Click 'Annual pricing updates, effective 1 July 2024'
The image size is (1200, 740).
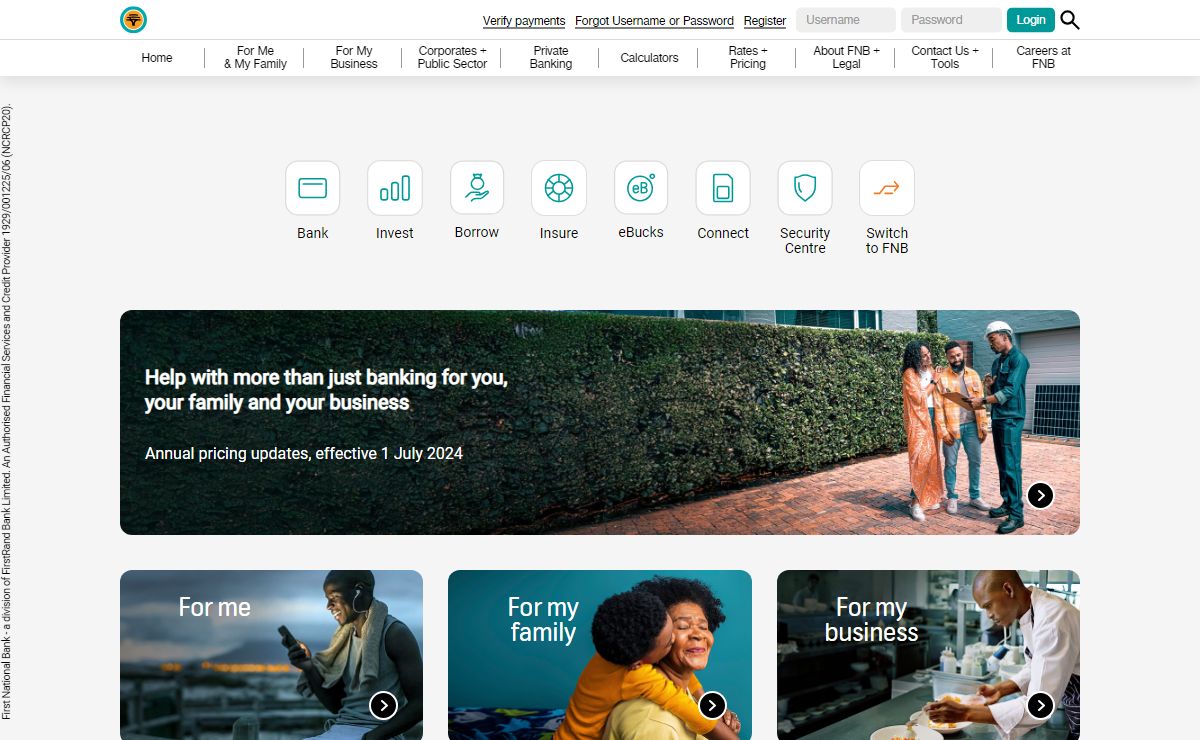304,453
